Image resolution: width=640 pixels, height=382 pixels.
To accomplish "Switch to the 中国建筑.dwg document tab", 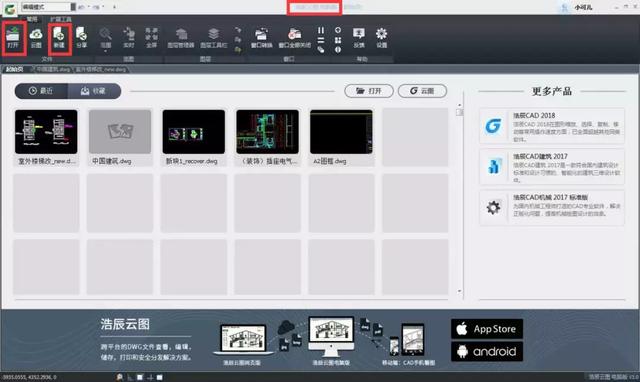I will tap(53, 69).
